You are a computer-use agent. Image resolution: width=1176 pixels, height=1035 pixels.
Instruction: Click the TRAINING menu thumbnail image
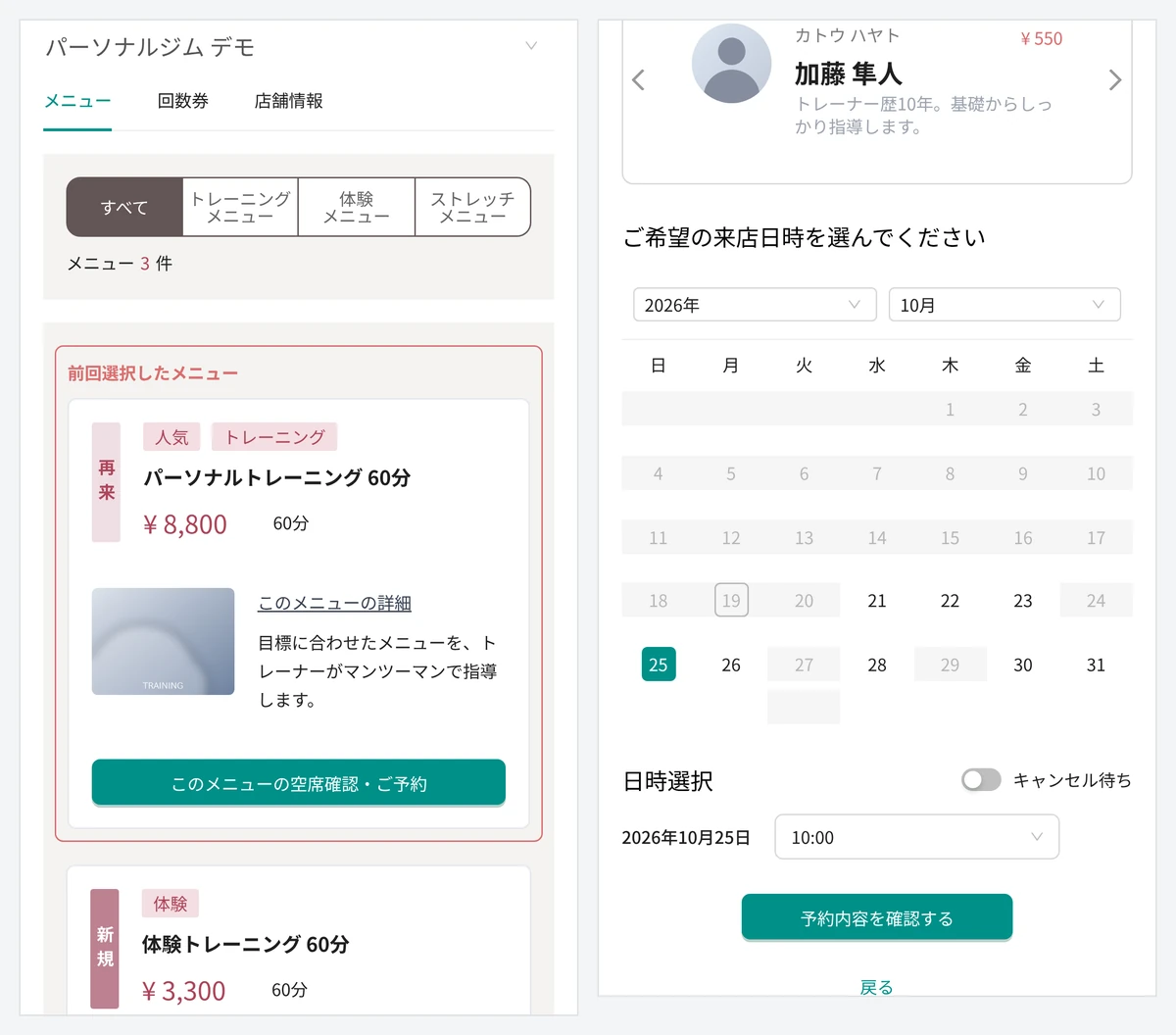pyautogui.click(x=163, y=641)
